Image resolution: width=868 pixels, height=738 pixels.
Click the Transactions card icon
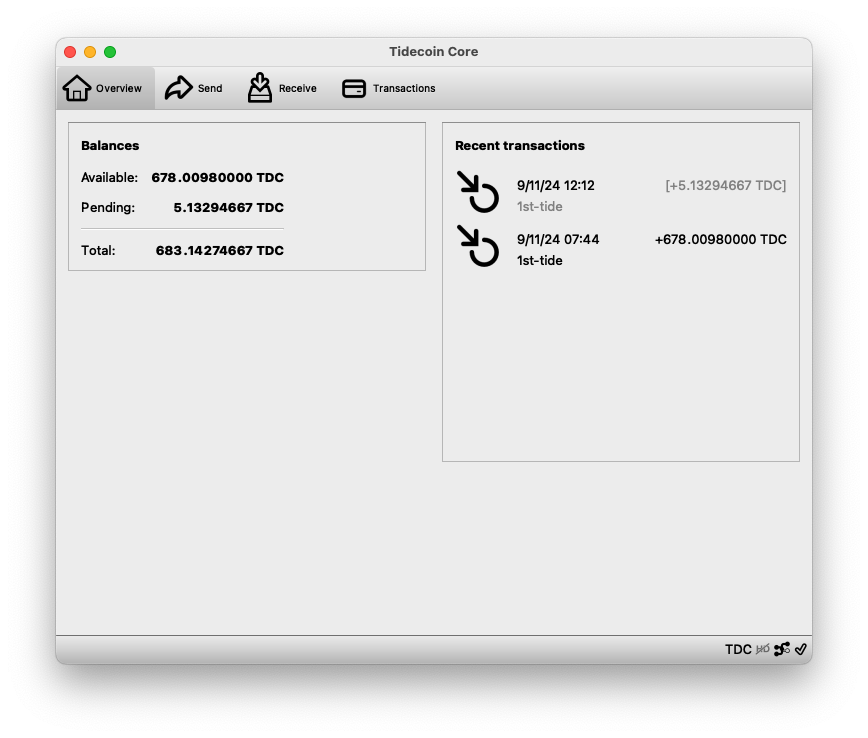(354, 88)
